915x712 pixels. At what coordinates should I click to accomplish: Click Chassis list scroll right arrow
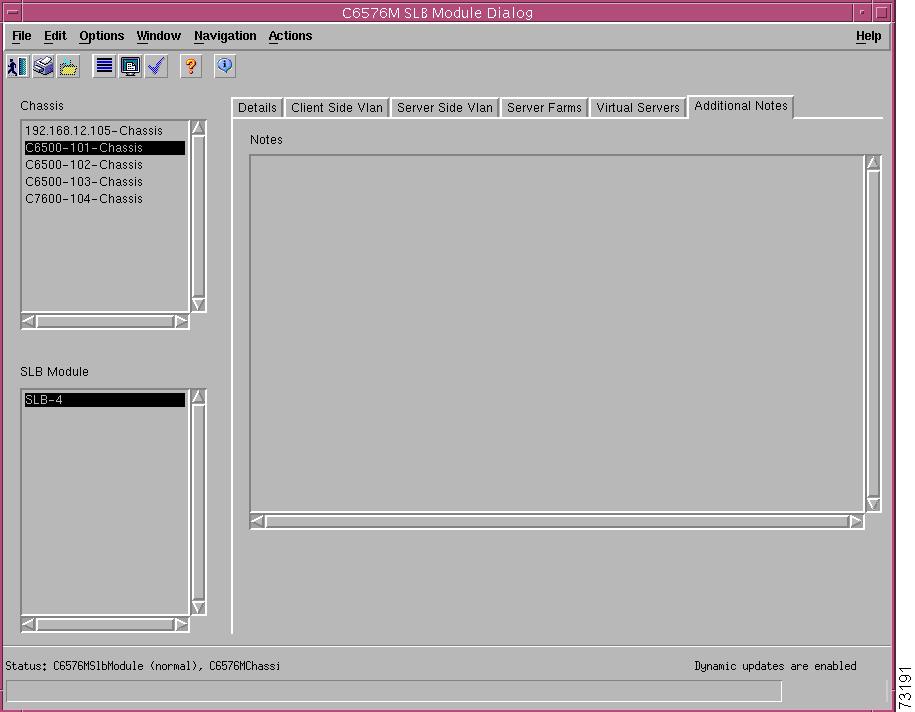[181, 321]
